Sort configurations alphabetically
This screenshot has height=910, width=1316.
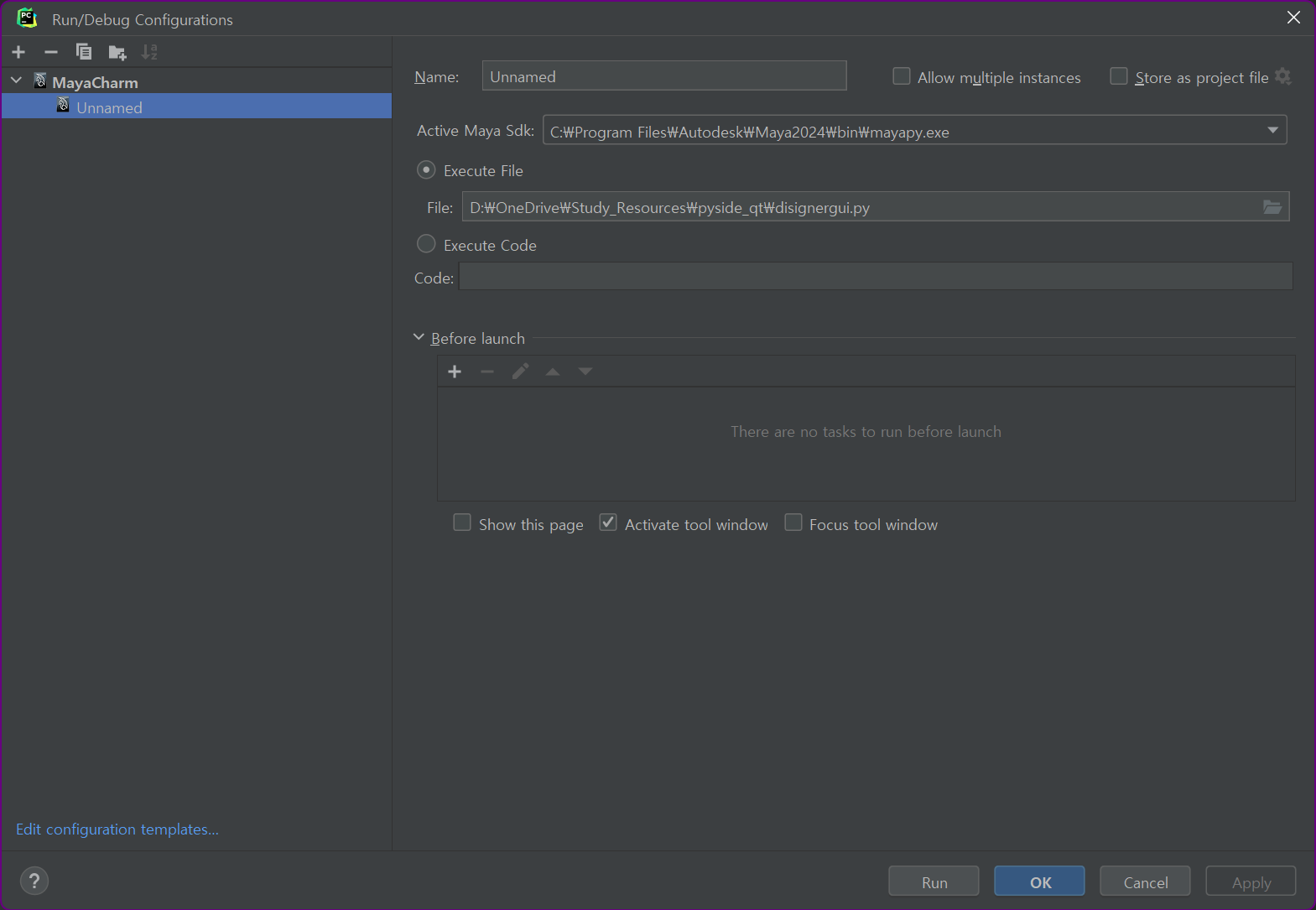coord(149,52)
